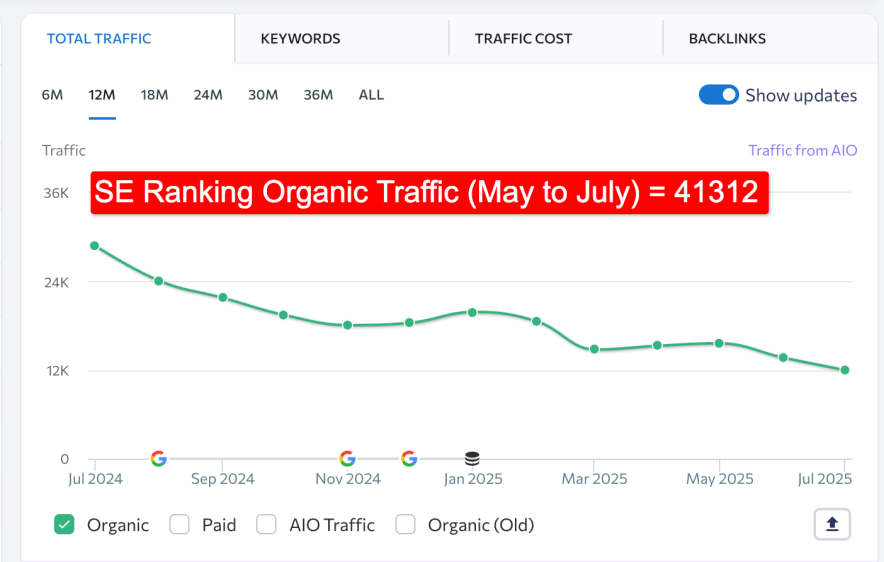Click the Jul 2025 data point on line

(x=845, y=370)
